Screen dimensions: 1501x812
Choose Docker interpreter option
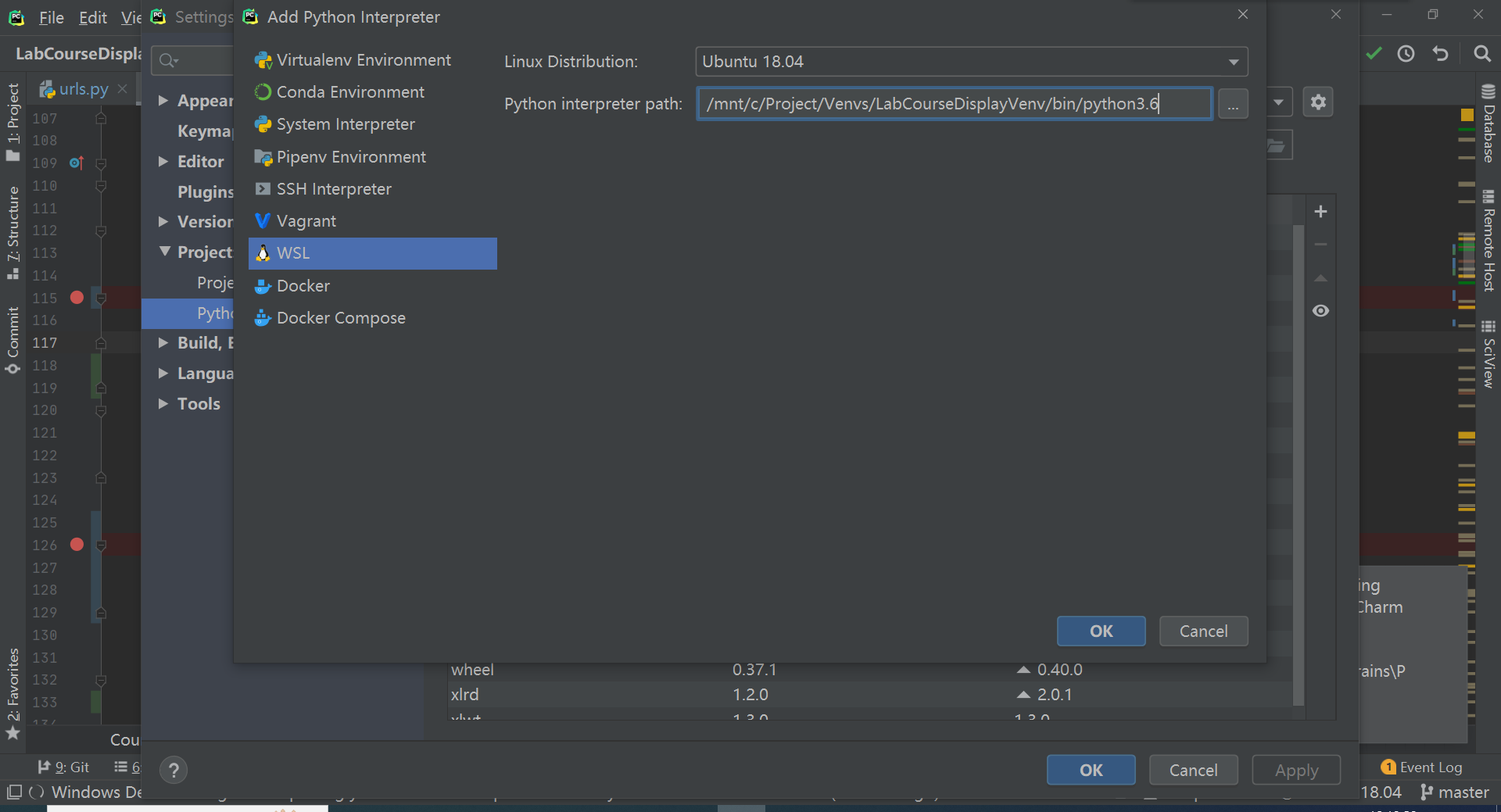372,286
